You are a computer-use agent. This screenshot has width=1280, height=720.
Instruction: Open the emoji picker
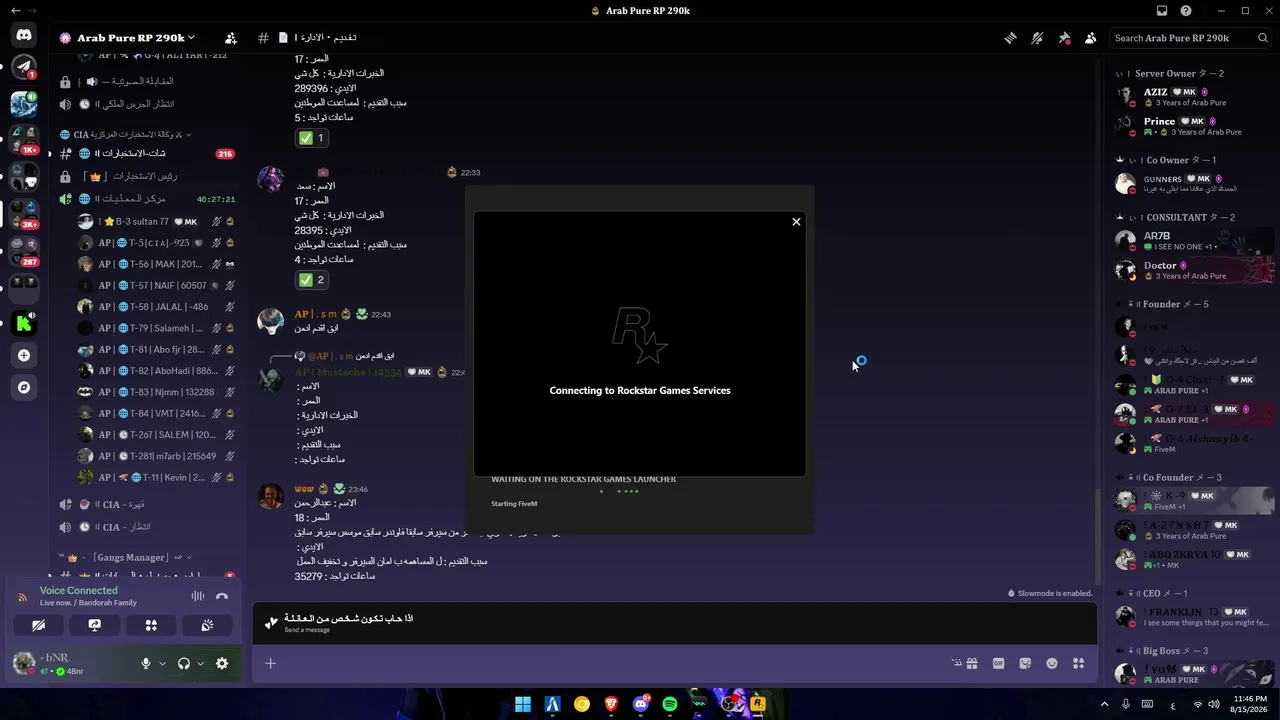pos(1052,663)
